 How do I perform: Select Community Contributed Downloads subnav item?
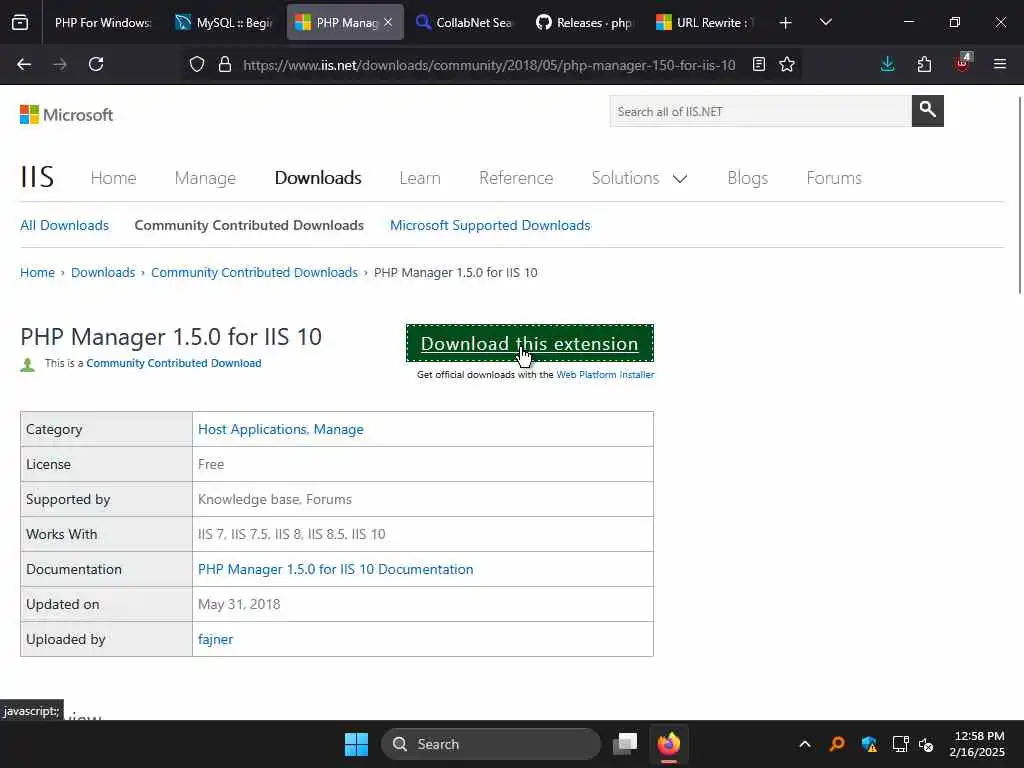249,225
